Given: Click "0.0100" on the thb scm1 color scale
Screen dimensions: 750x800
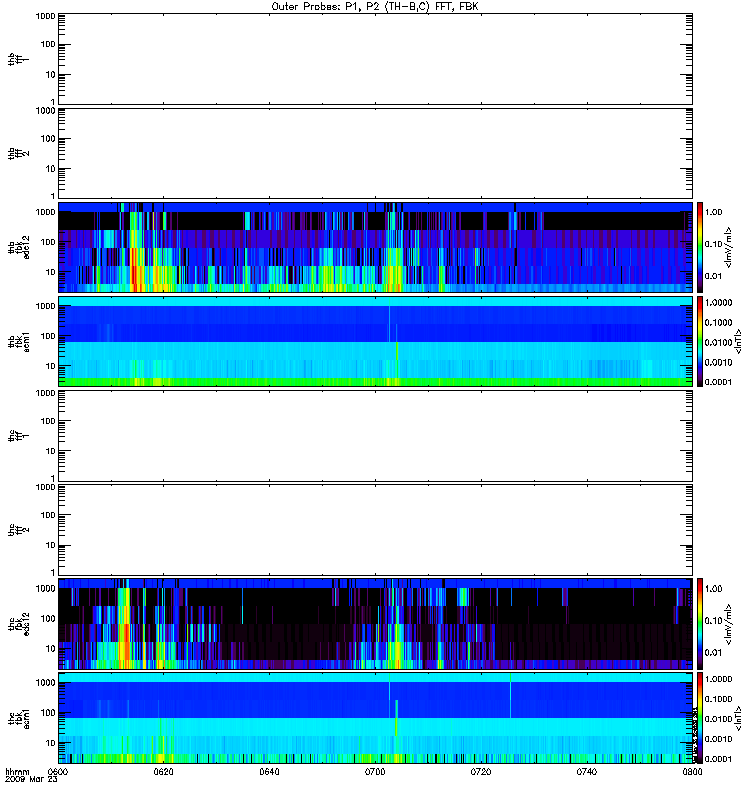Looking at the screenshot, I should coord(718,342).
